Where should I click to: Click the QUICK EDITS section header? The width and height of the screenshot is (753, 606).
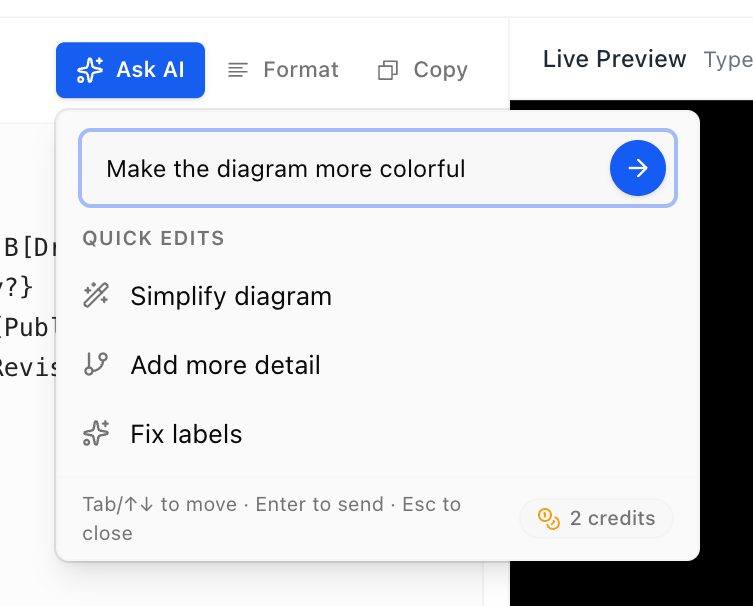[154, 238]
